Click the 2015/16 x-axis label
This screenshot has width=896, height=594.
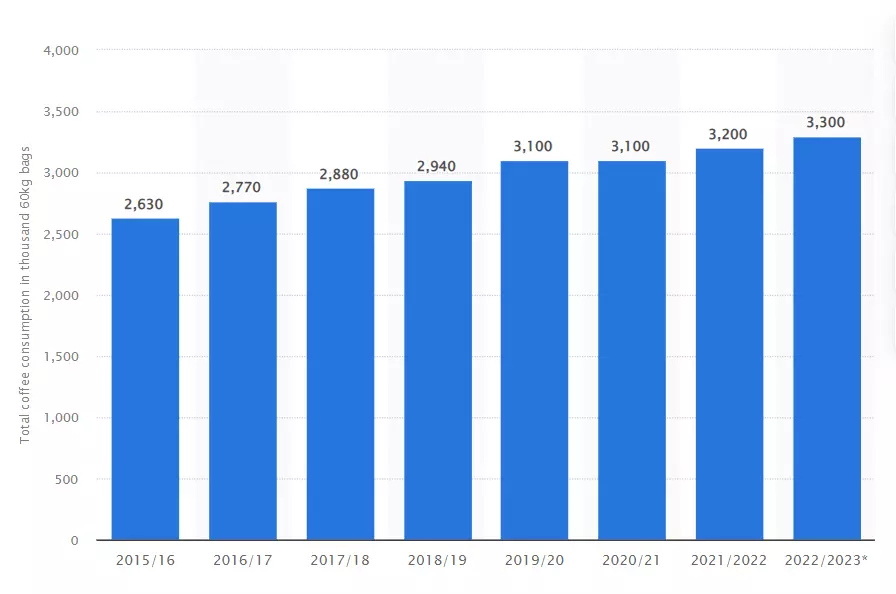(145, 560)
